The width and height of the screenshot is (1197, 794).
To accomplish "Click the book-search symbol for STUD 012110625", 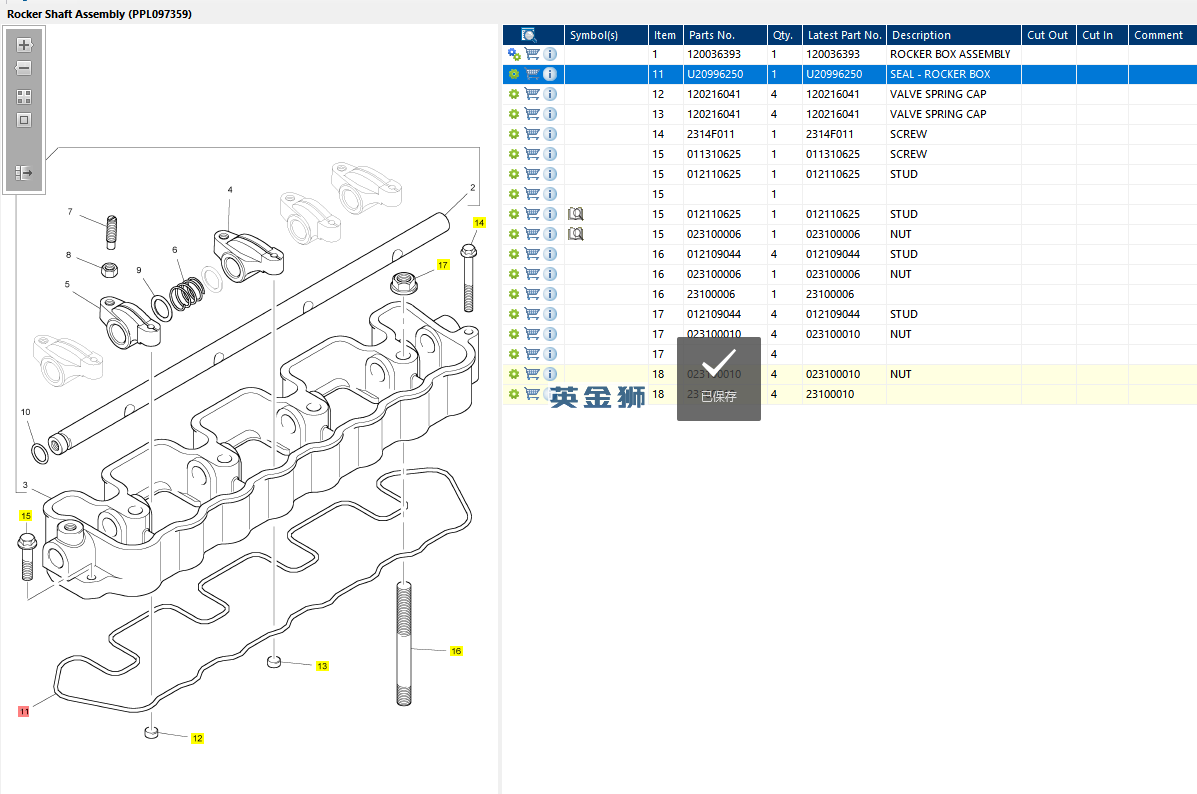I will tap(575, 214).
